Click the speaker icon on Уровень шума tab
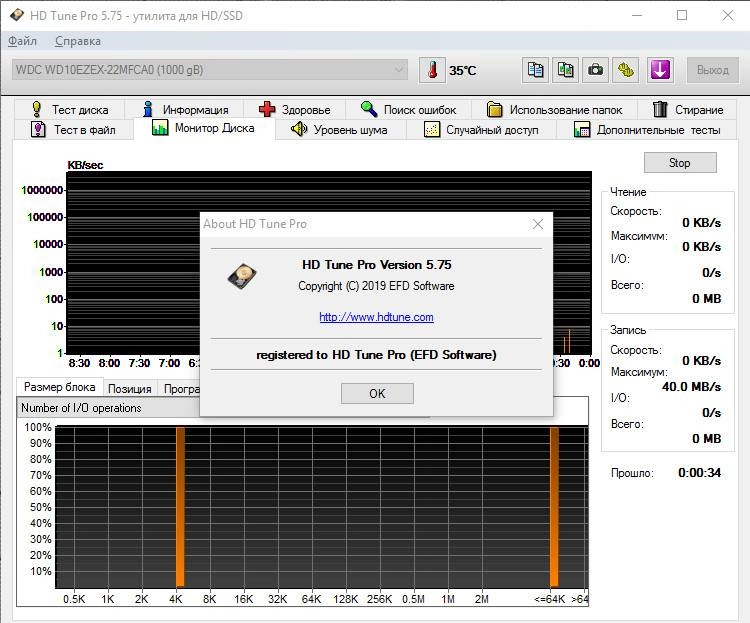Viewport: 750px width, 623px height. click(x=299, y=129)
